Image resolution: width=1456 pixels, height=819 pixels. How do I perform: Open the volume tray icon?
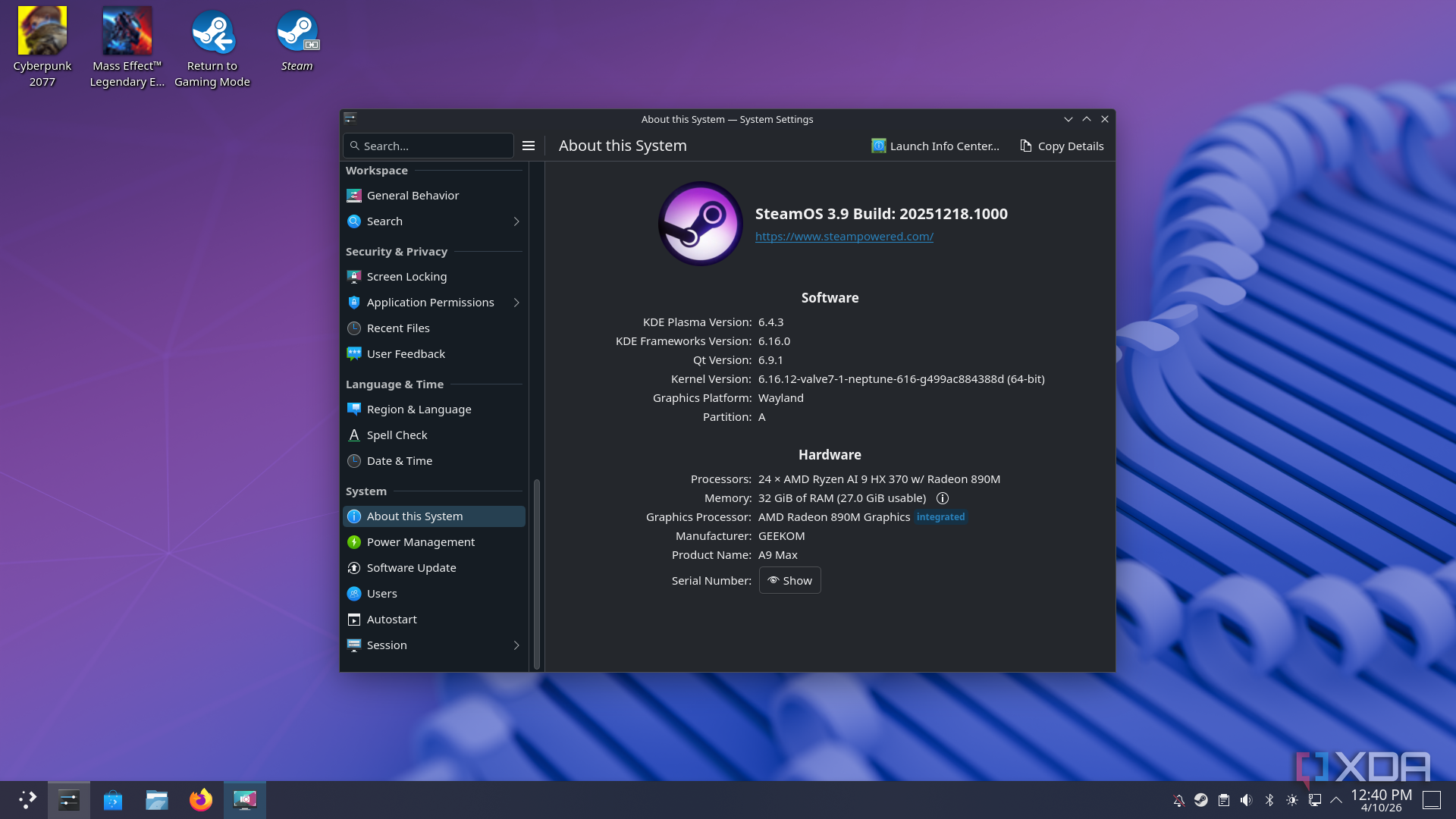point(1247,800)
